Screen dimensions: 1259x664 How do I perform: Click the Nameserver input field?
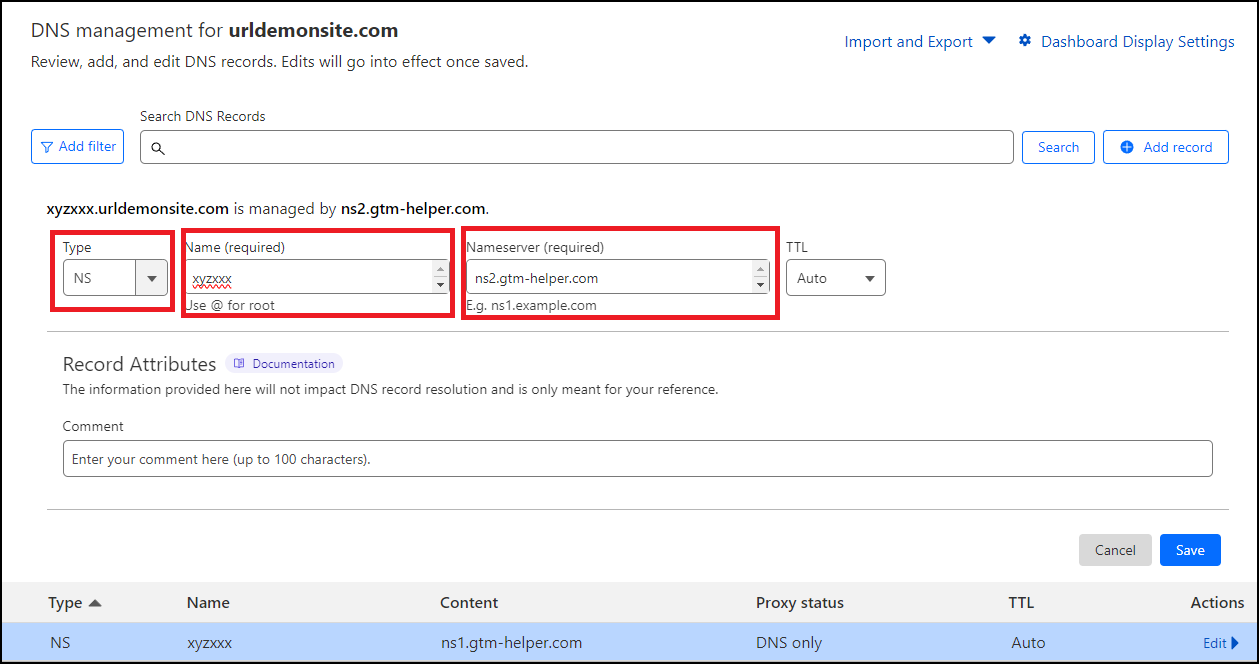(x=608, y=278)
